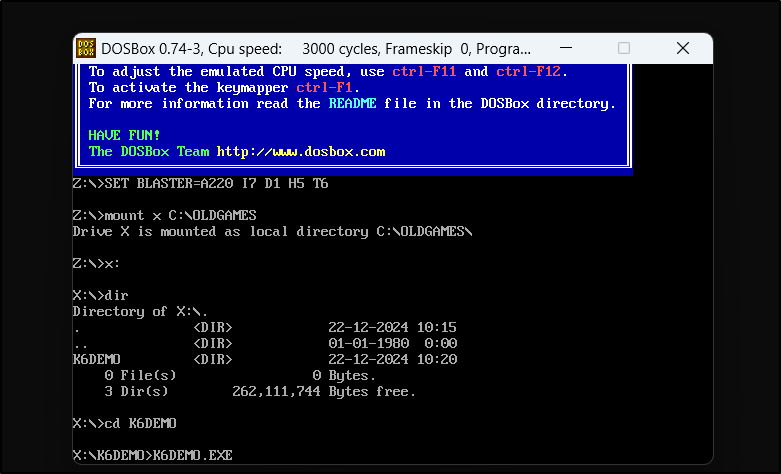Click the 'Z:\>x:' command line
781x474 pixels.
(96, 263)
